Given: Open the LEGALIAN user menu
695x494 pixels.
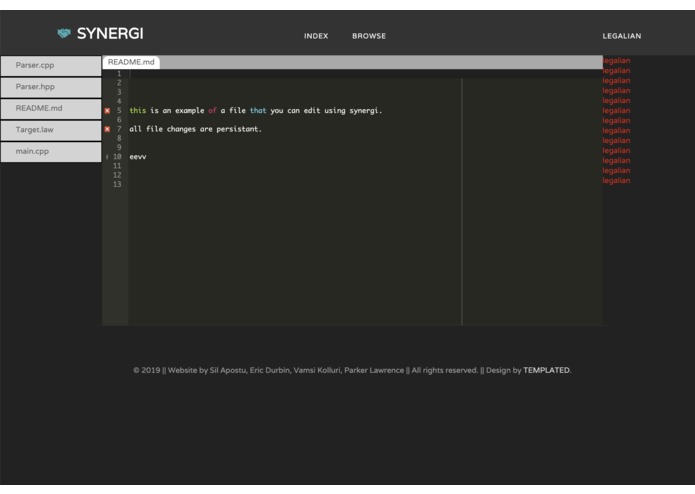Looking at the screenshot, I should [621, 36].
